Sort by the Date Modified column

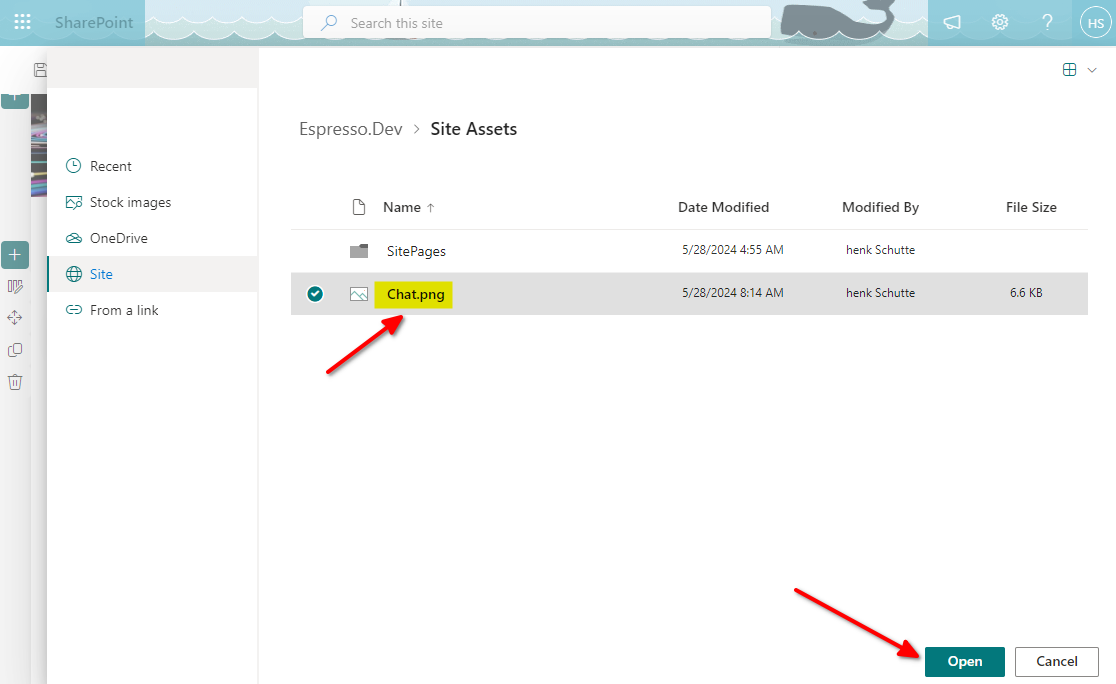tap(723, 208)
